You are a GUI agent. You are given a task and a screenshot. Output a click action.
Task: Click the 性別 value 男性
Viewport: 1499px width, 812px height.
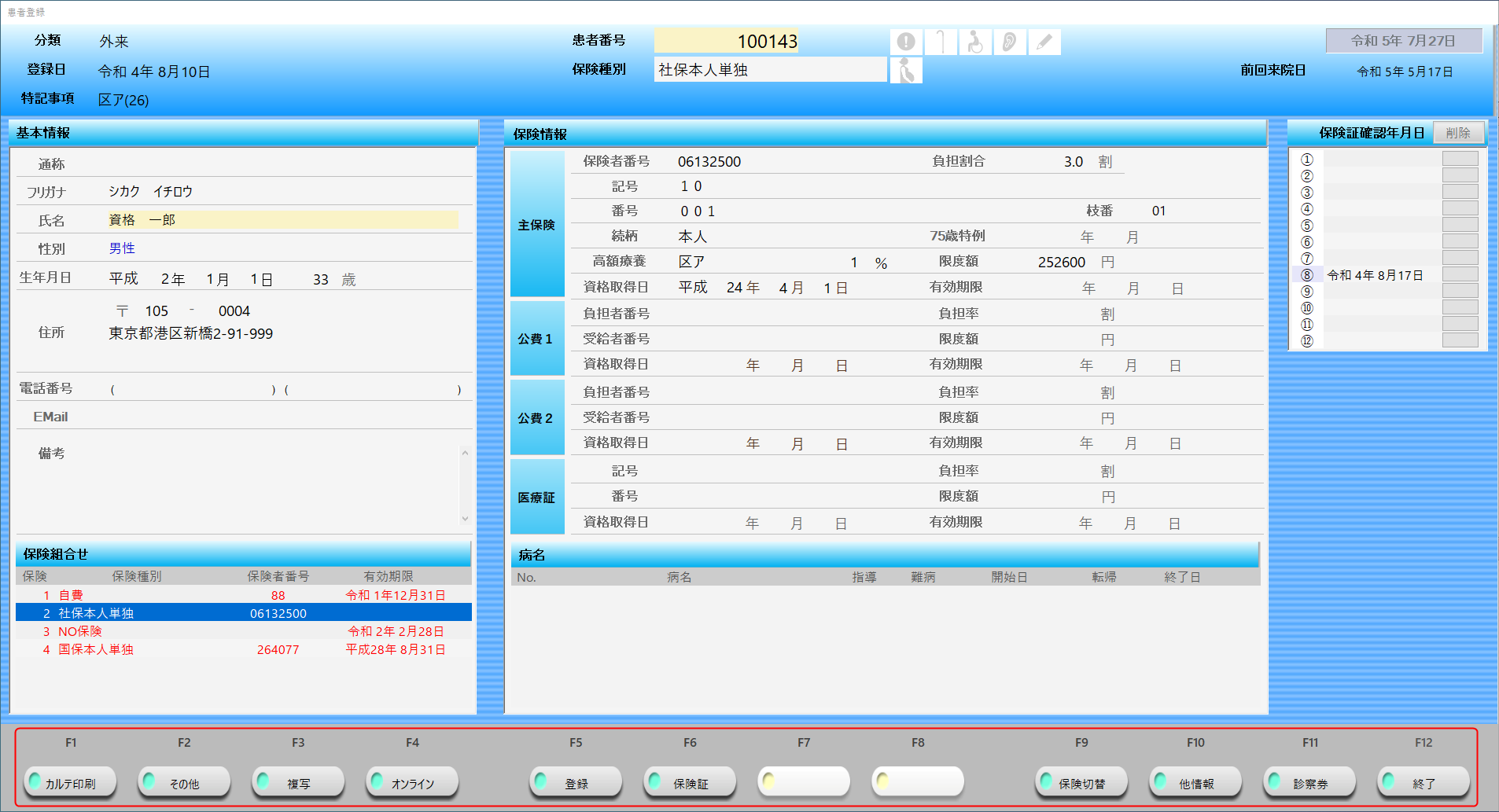click(x=122, y=248)
